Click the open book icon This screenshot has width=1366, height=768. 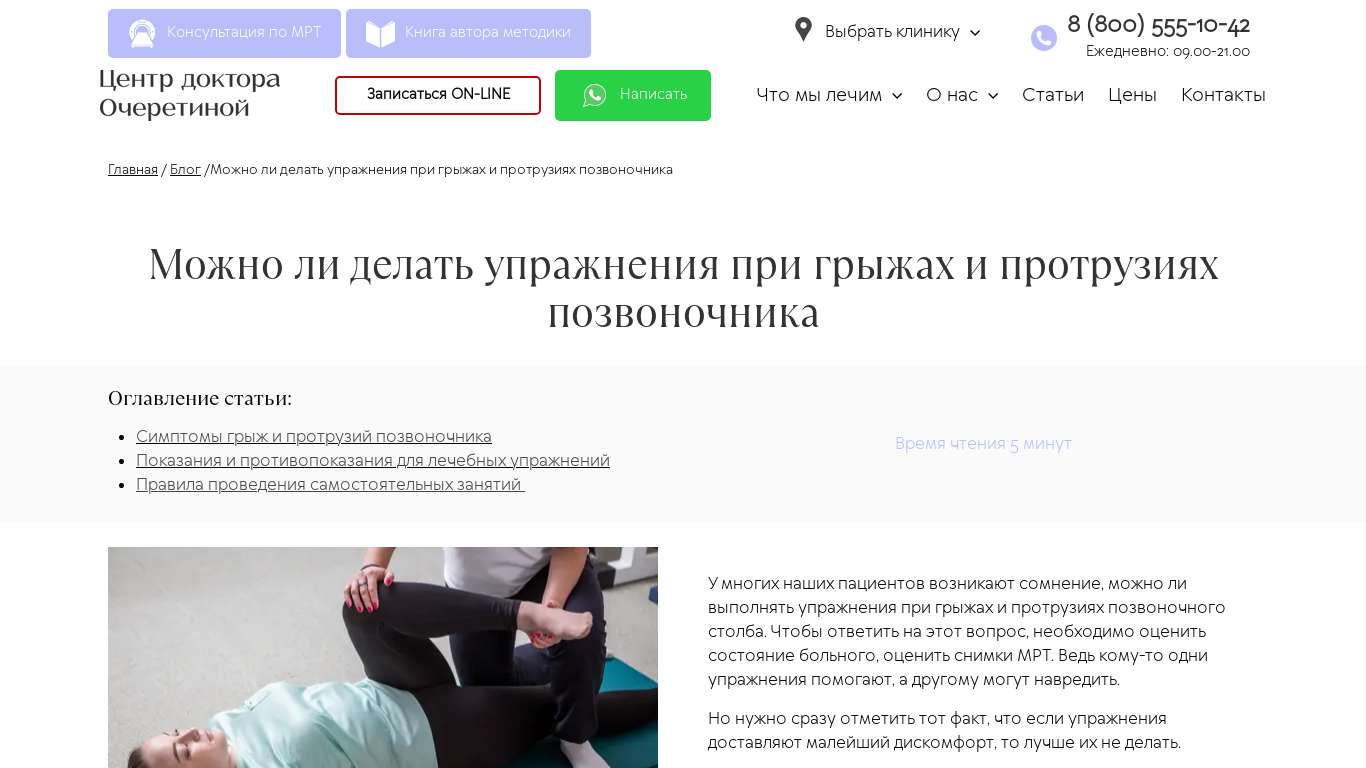(380, 33)
